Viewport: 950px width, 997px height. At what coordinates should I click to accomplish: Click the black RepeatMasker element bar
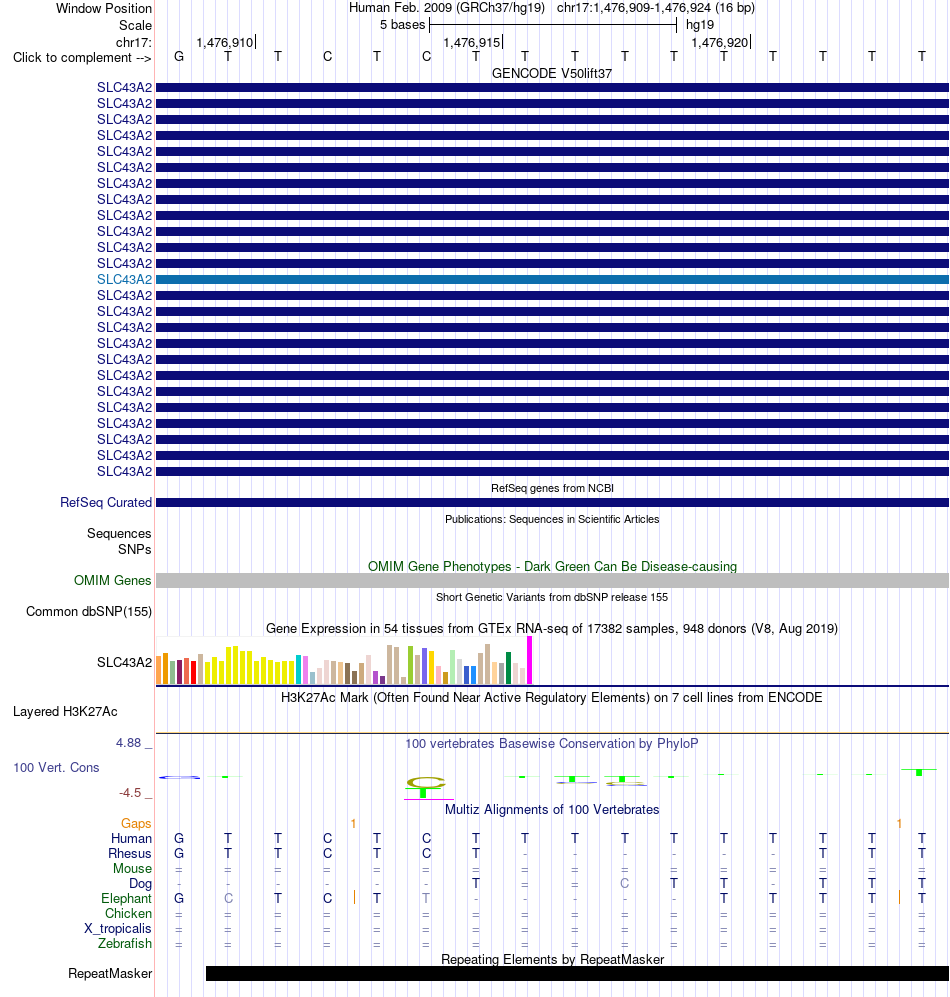[577, 973]
